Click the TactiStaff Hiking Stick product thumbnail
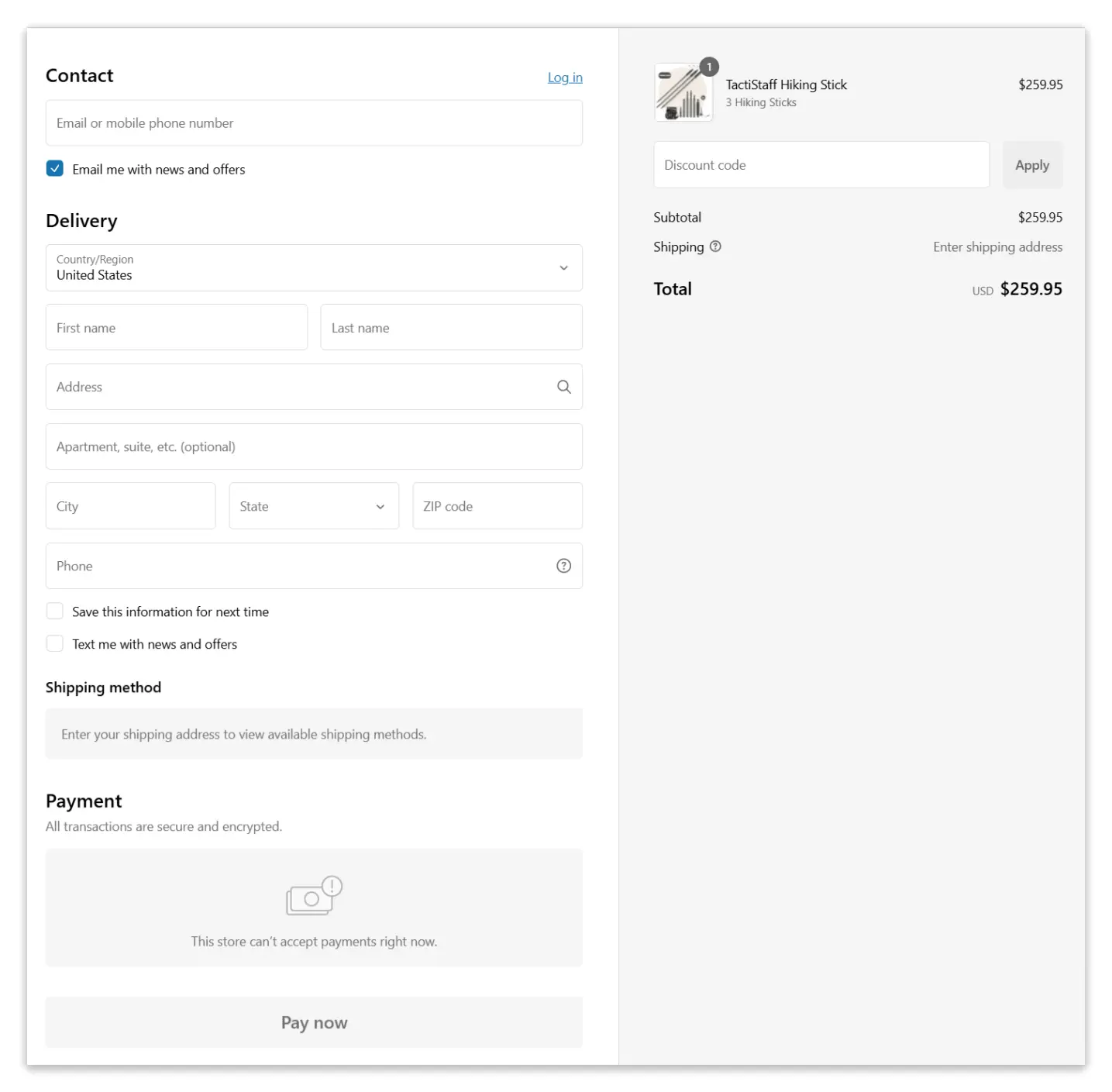Viewport: 1112px width, 1092px height. coord(683,93)
